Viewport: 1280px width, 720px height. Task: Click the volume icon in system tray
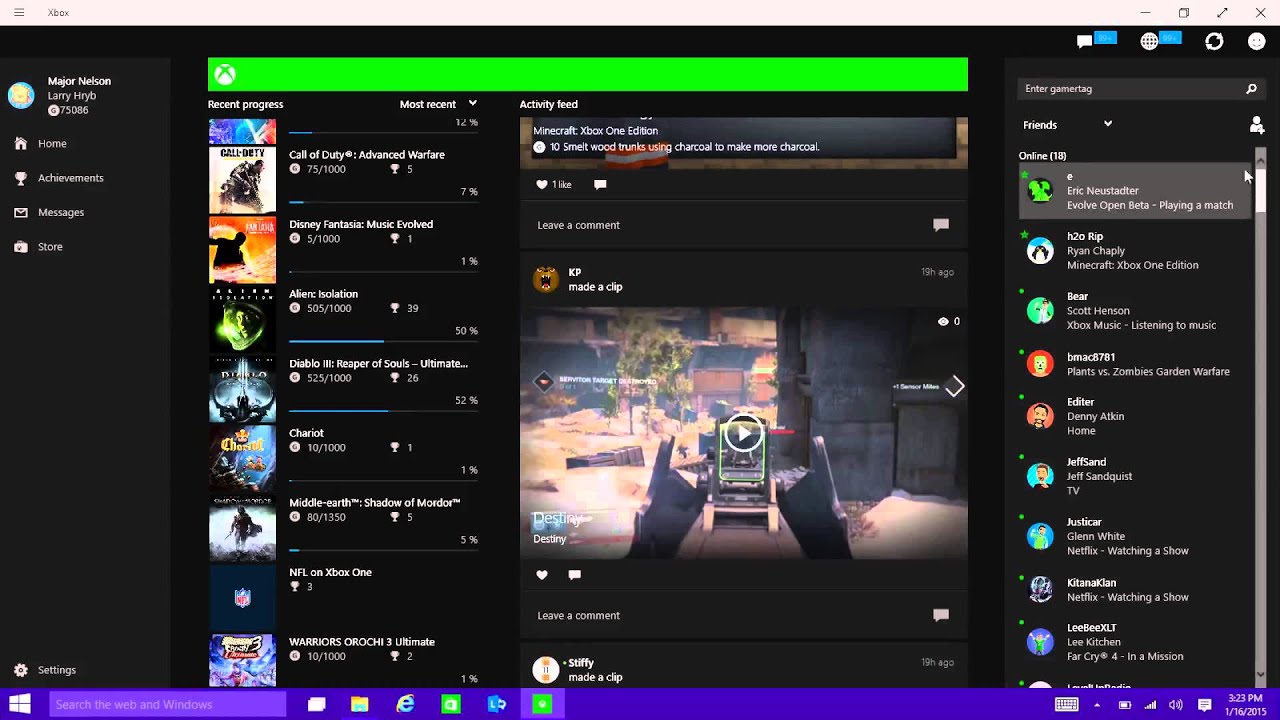point(1176,704)
